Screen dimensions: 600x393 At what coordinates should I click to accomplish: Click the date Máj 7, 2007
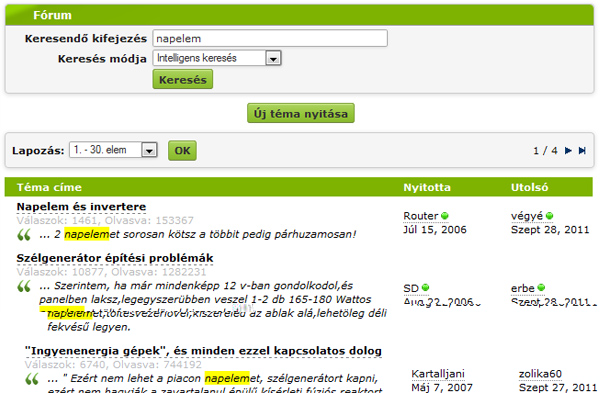click(x=442, y=388)
